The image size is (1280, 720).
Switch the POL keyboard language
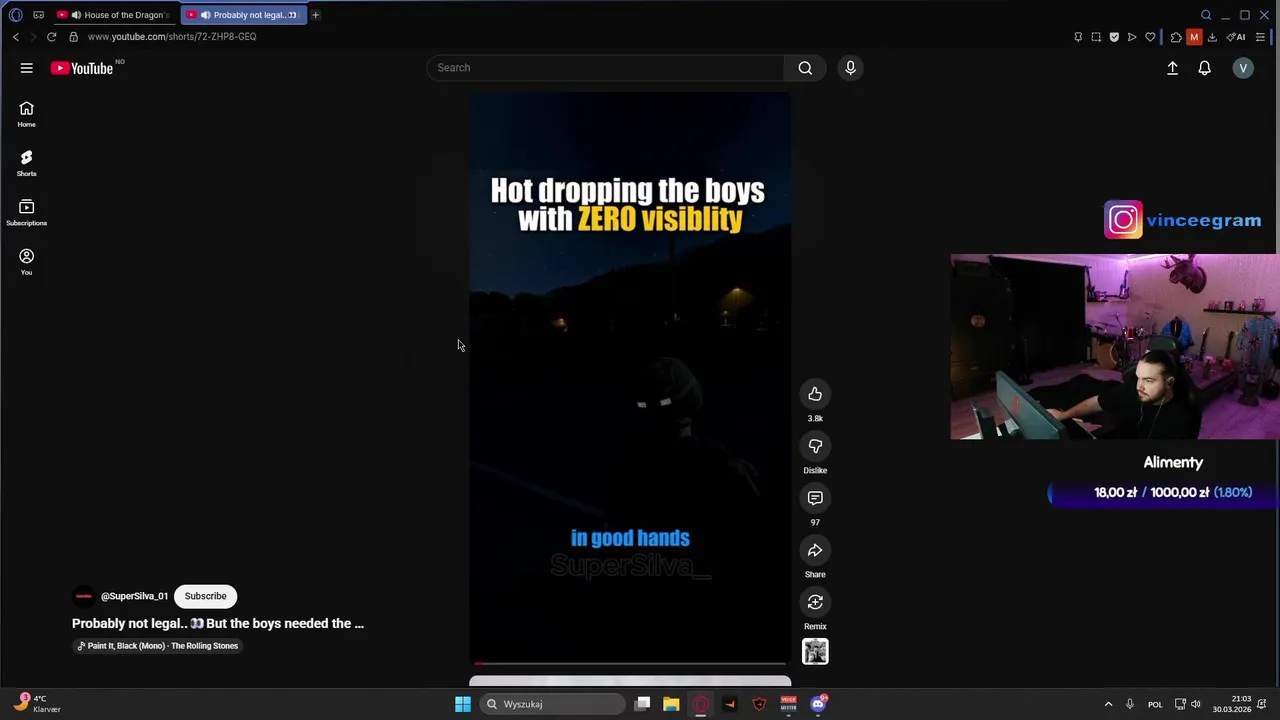pos(1155,704)
